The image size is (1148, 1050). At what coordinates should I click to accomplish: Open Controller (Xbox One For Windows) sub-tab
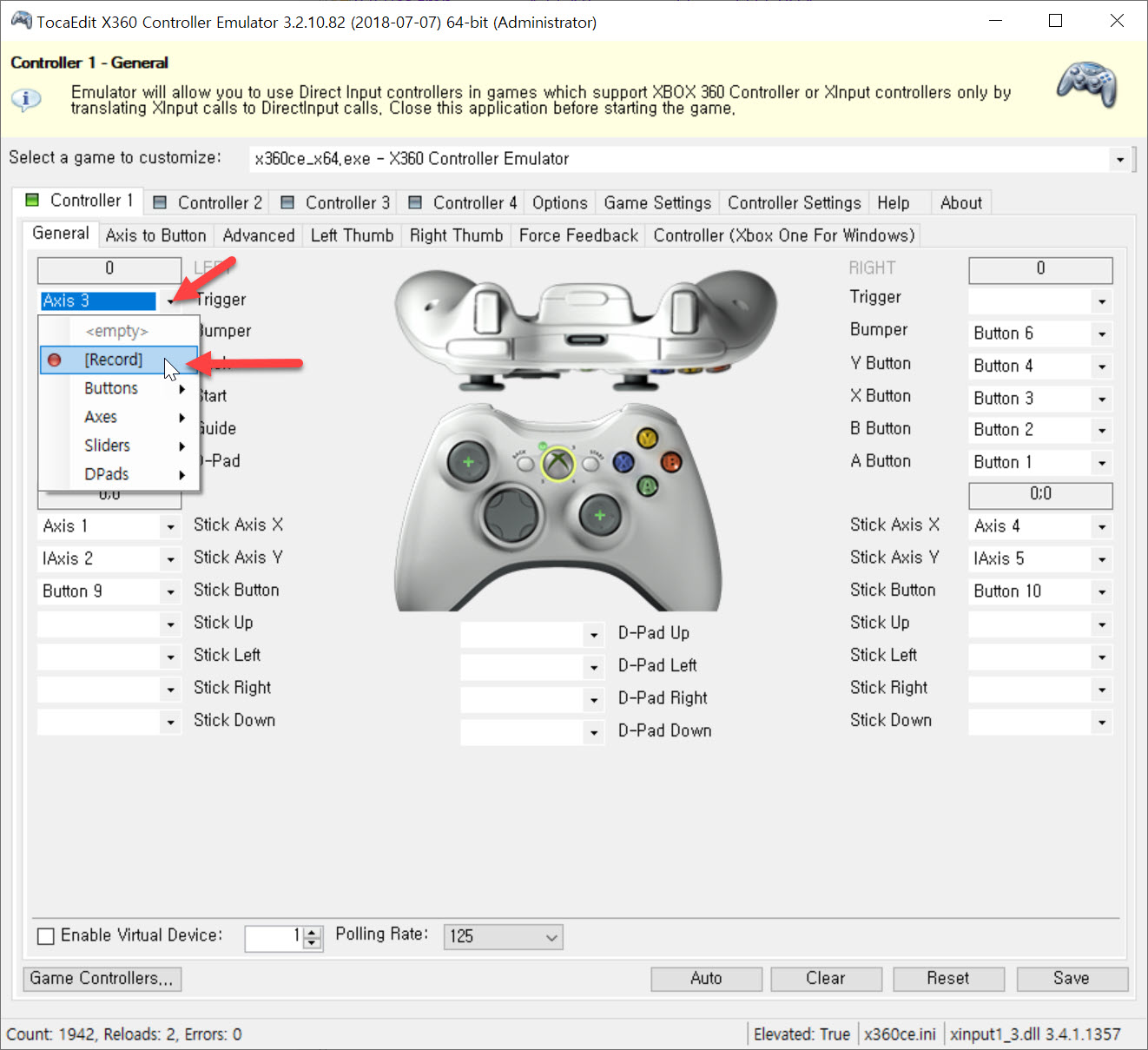click(x=784, y=235)
